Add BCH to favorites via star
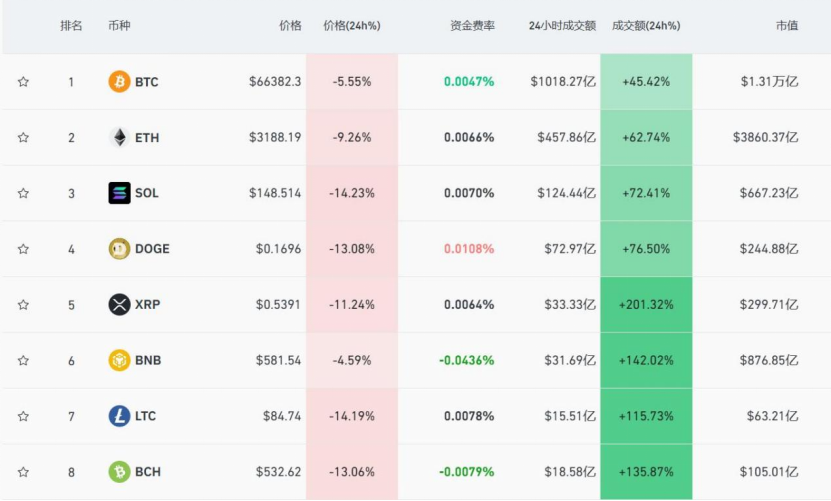 click(23, 472)
